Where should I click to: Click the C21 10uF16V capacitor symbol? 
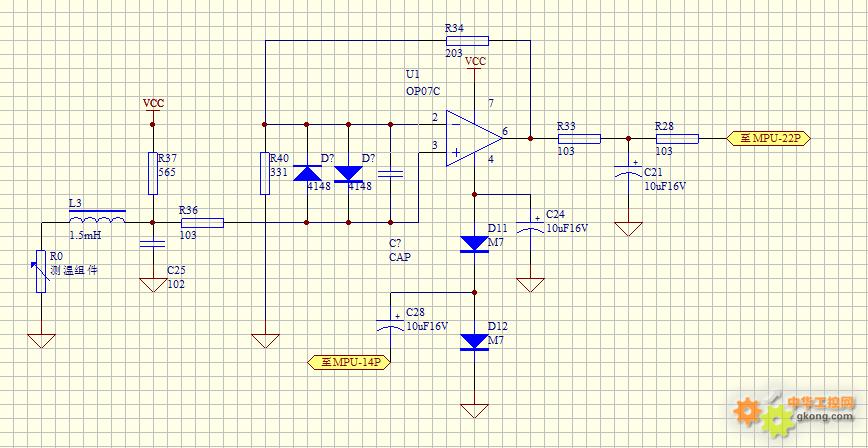(628, 171)
